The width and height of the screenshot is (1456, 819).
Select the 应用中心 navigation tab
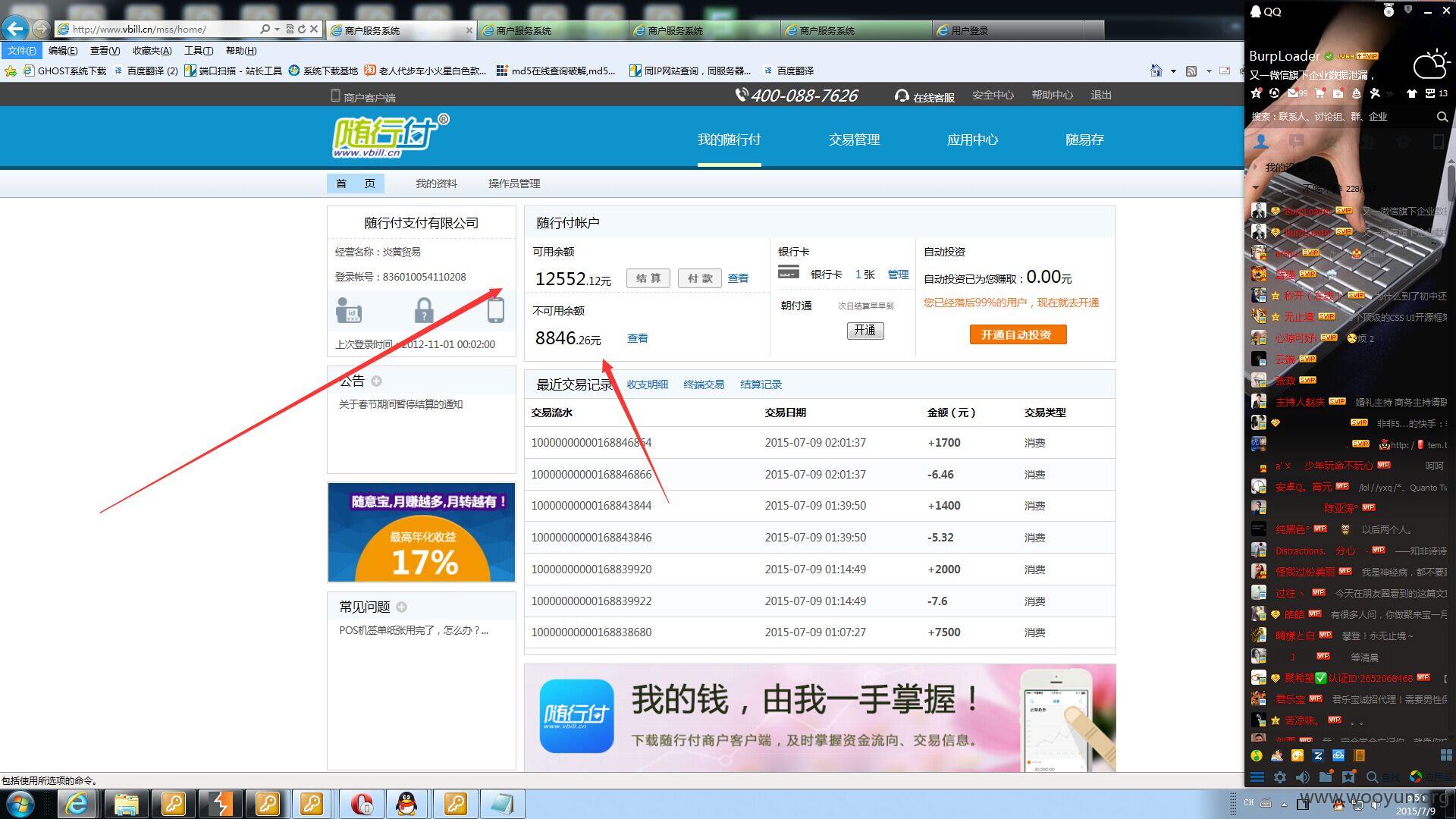[x=971, y=140]
